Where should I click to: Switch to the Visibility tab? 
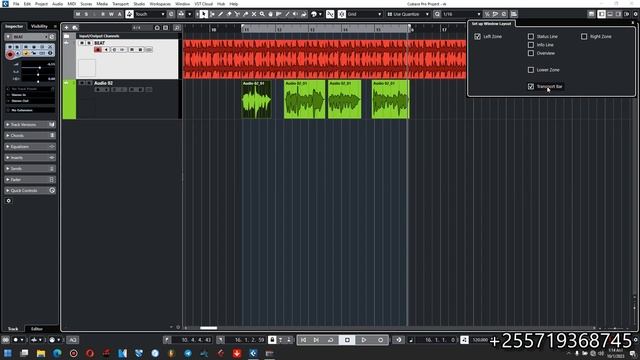[39, 26]
